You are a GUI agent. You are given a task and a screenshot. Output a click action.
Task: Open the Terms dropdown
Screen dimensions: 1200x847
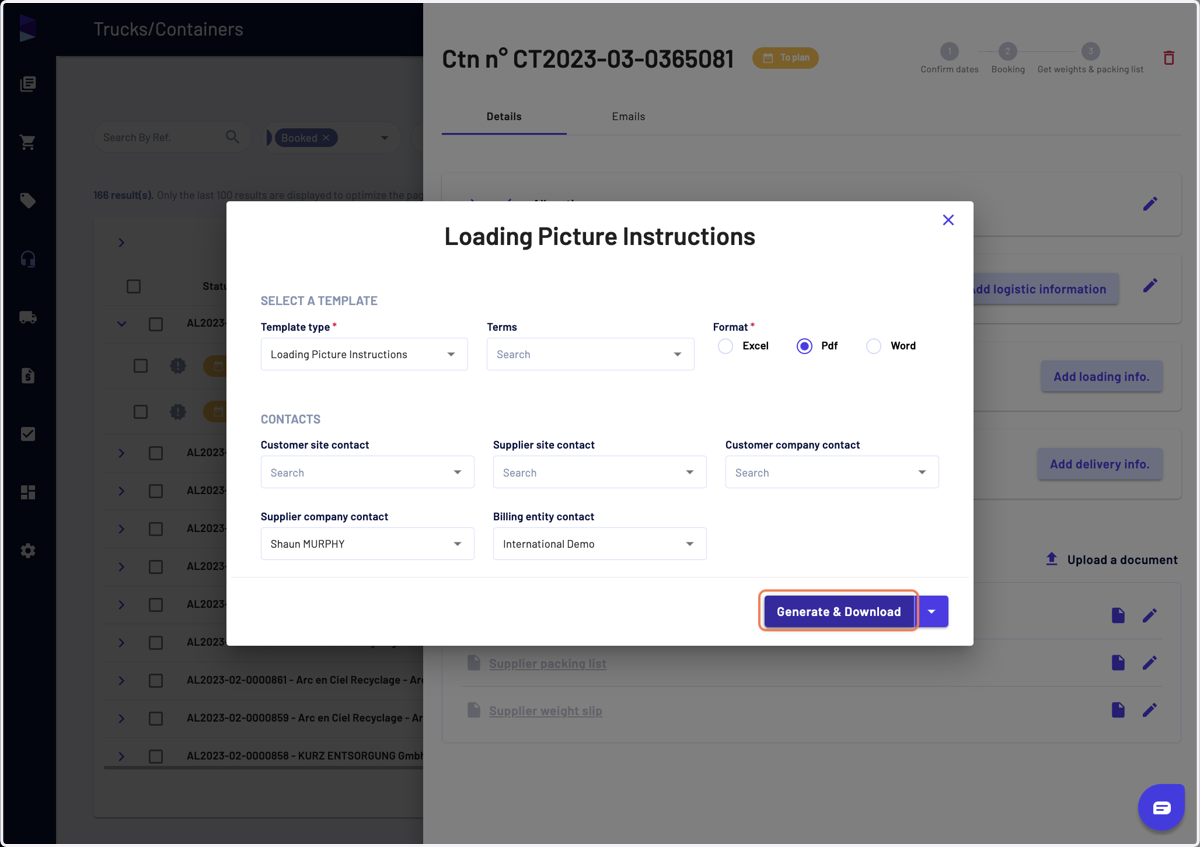[x=590, y=354]
